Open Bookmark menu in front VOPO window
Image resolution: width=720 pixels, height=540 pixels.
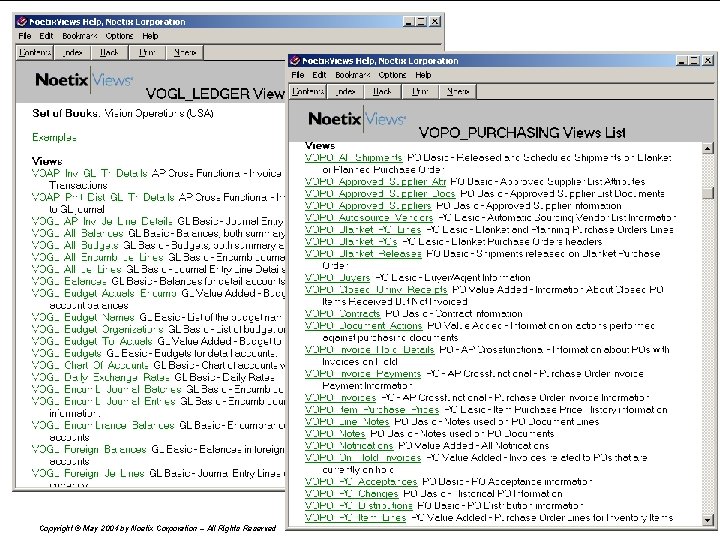click(352, 75)
